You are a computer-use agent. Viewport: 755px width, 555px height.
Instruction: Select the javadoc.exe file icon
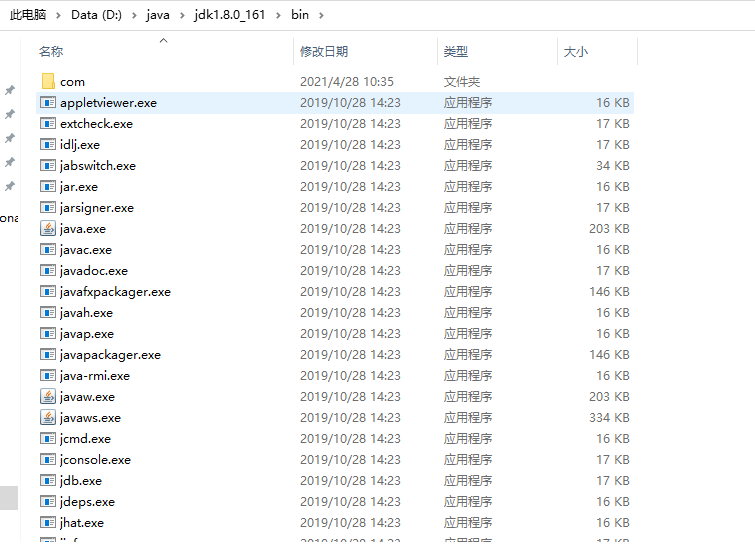click(48, 271)
